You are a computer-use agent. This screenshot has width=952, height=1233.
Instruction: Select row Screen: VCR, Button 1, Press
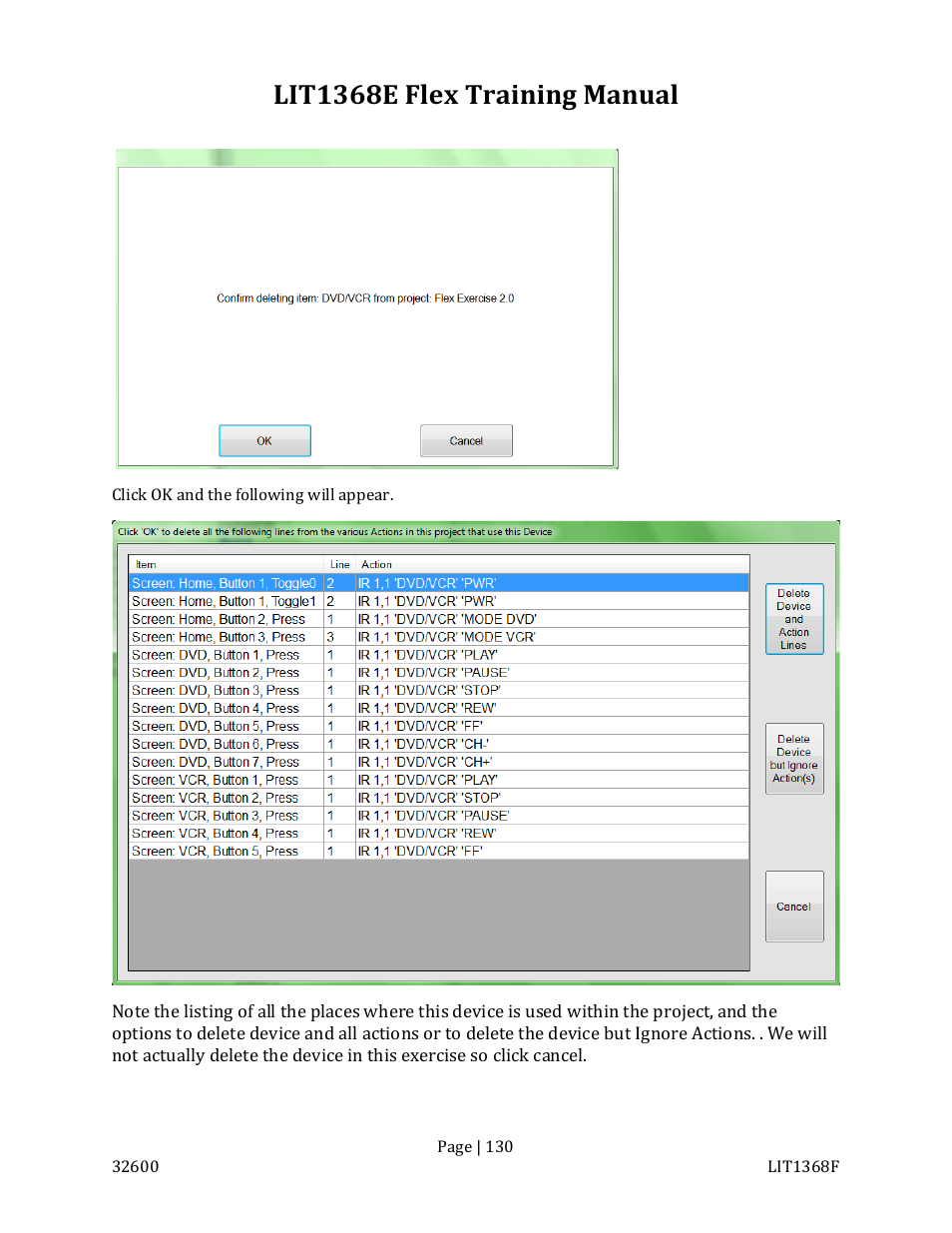click(439, 780)
